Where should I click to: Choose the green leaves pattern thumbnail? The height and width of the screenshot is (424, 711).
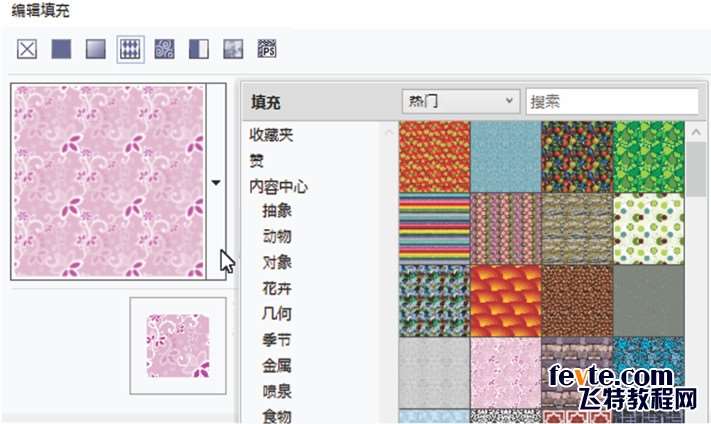649,156
